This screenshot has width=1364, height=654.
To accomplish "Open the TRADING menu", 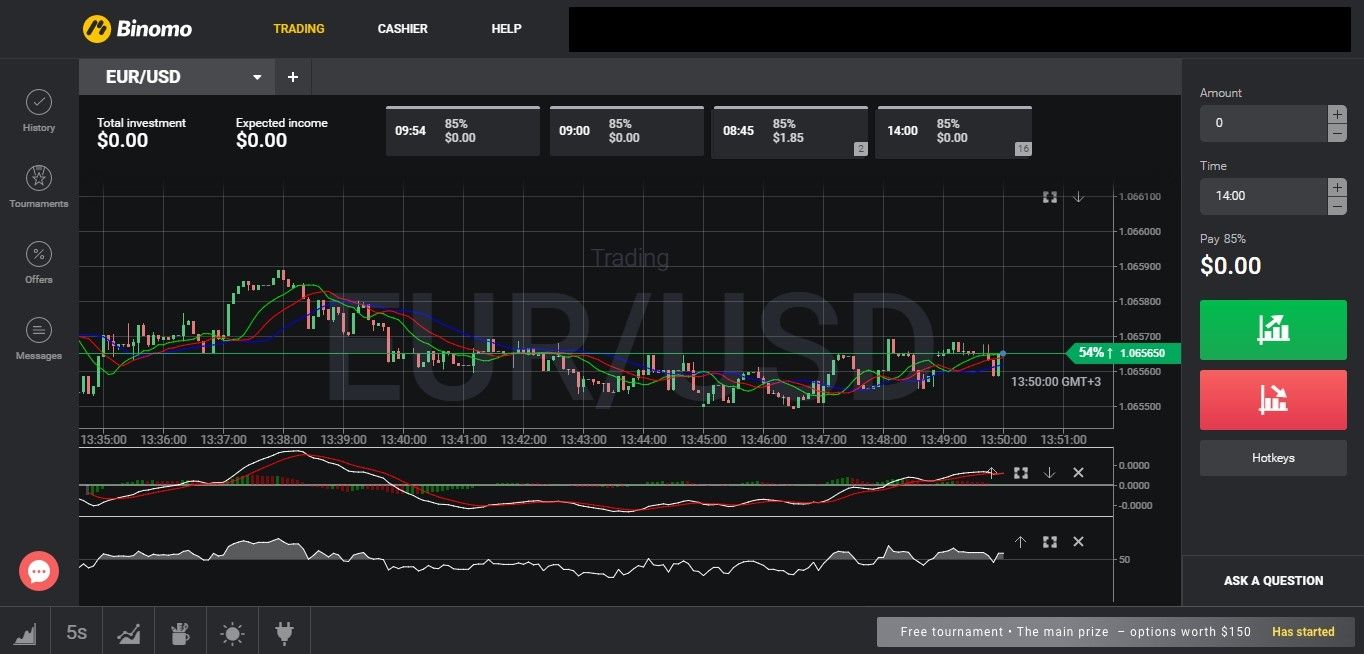I will [x=299, y=29].
